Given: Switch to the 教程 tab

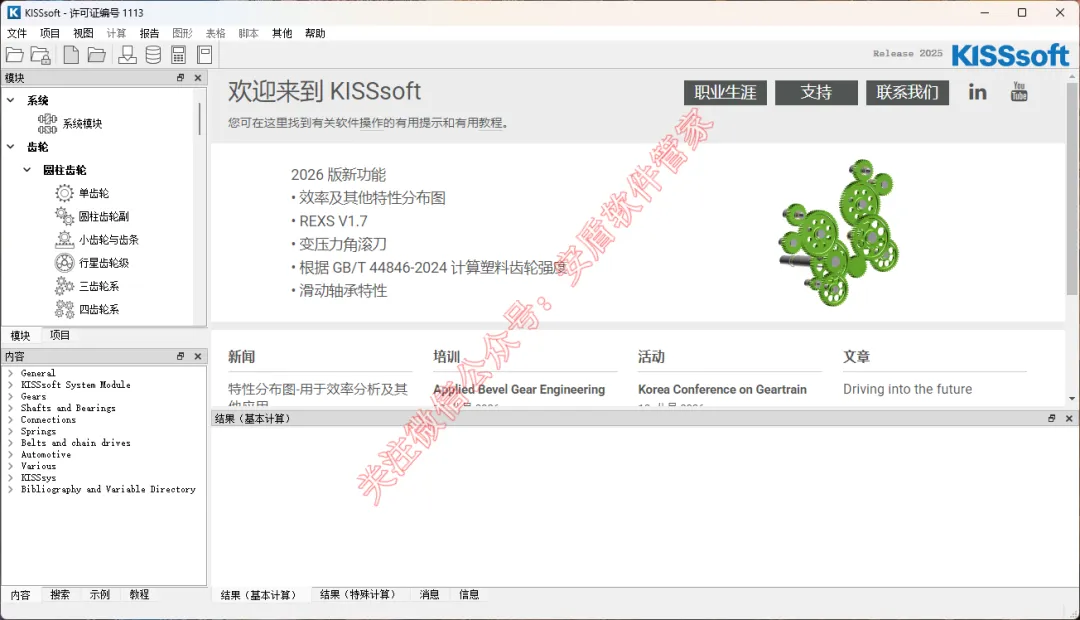Looking at the screenshot, I should (x=139, y=595).
